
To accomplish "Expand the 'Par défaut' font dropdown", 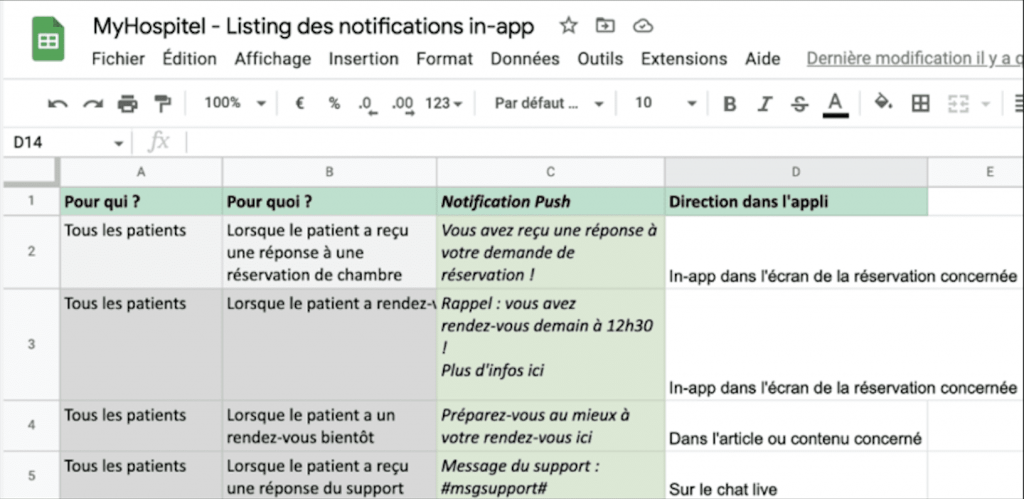I will [549, 103].
